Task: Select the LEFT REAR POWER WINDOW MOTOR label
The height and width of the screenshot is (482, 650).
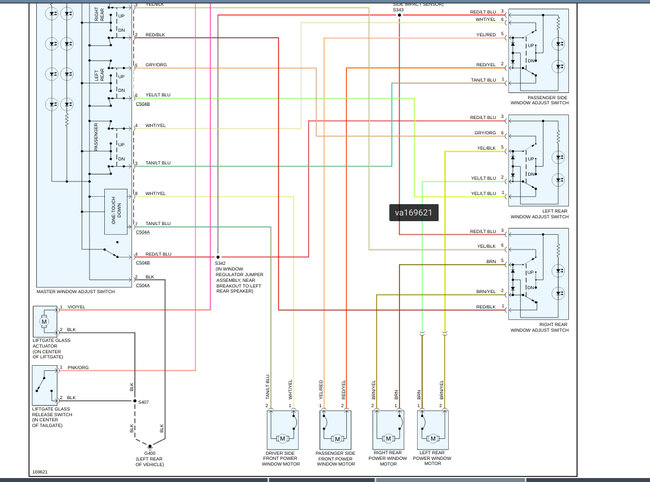Action: 432,458
